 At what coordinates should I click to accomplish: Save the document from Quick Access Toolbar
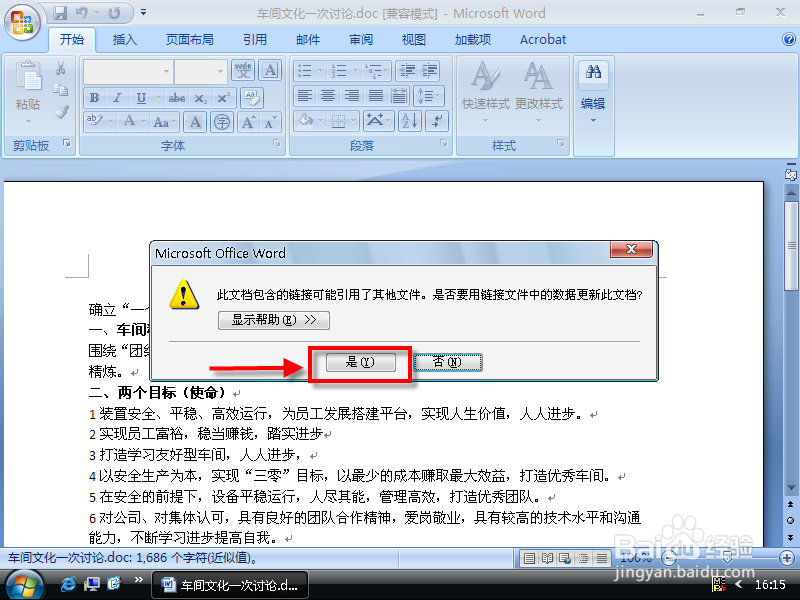coord(60,13)
